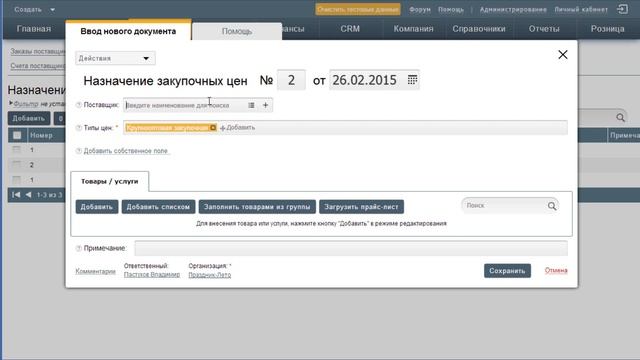Switch to the Помощь tab in dialog
The image size is (640, 360).
click(x=237, y=31)
